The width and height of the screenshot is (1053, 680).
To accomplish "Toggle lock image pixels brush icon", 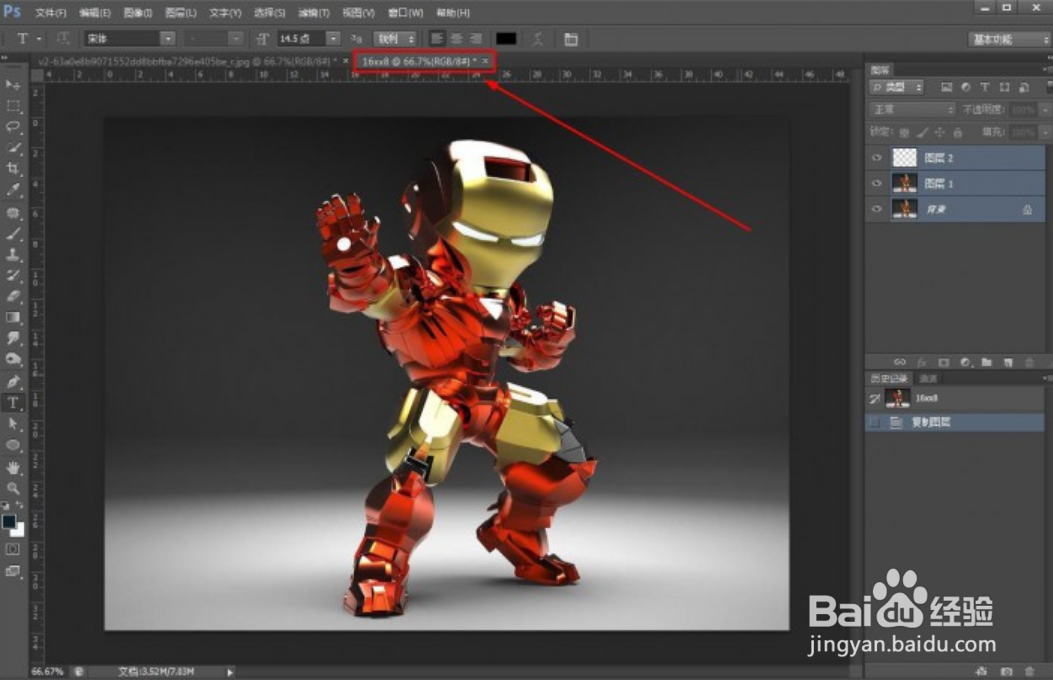I will pos(922,132).
